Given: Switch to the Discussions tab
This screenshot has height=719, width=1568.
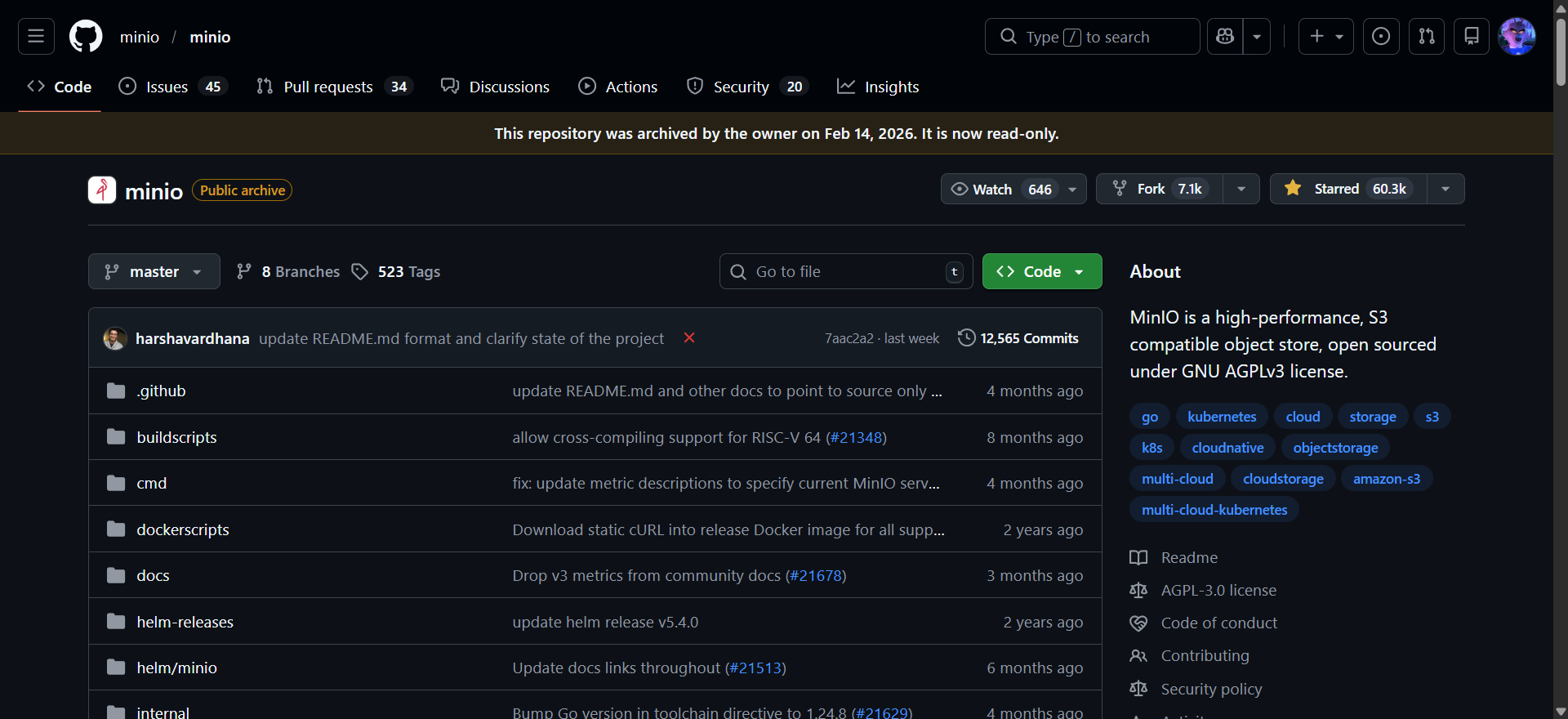Looking at the screenshot, I should 496,87.
